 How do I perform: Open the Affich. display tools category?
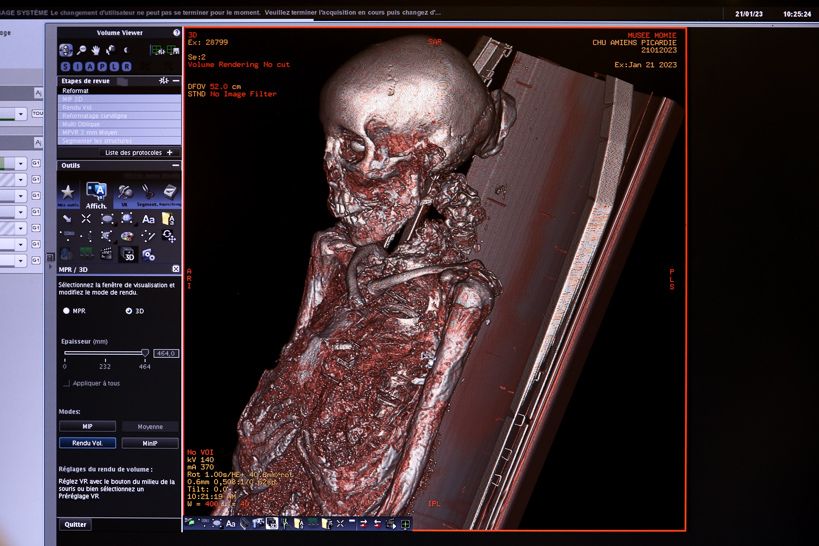(96, 193)
